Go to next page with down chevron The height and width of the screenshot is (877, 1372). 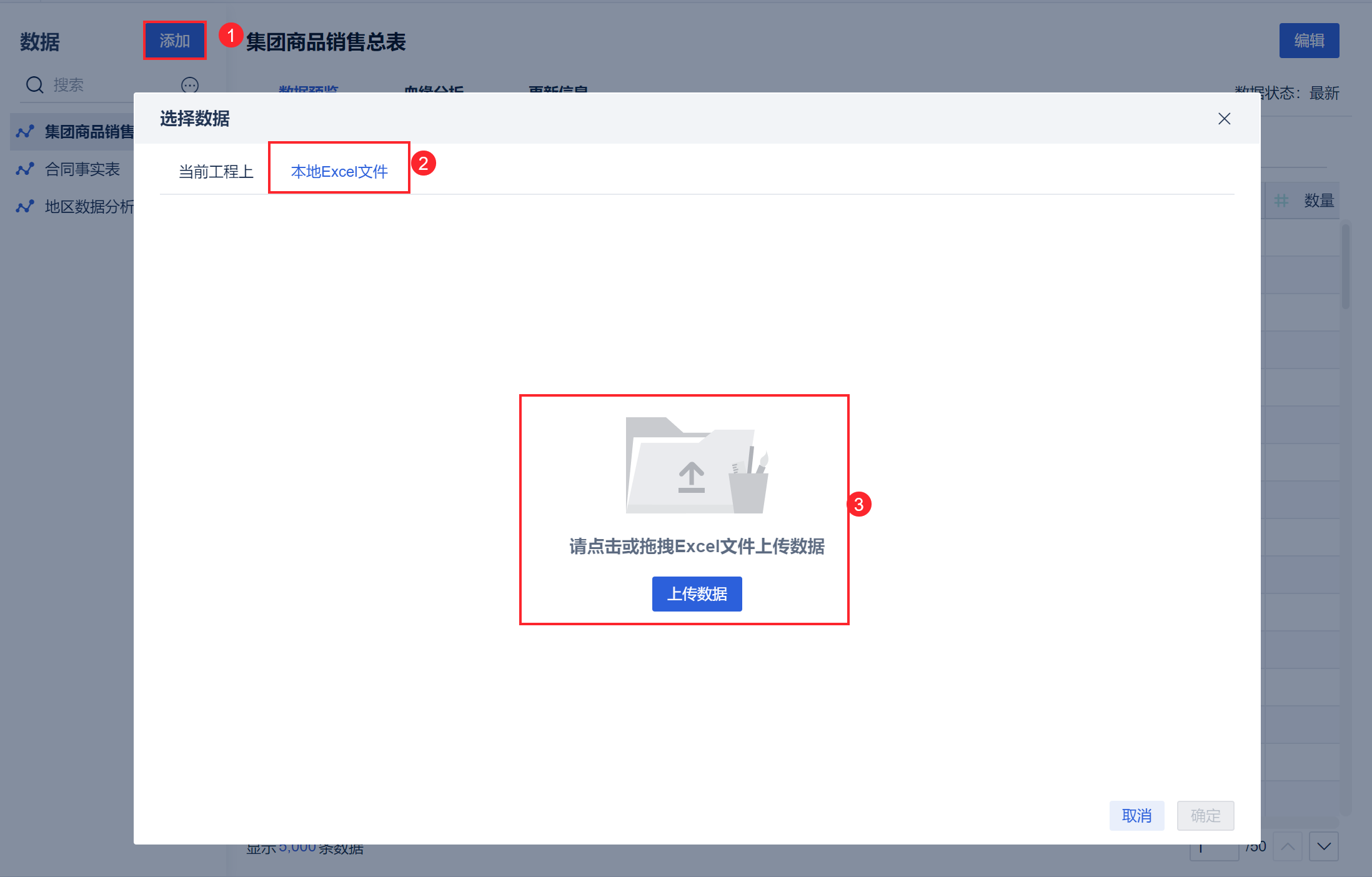coord(1323,846)
